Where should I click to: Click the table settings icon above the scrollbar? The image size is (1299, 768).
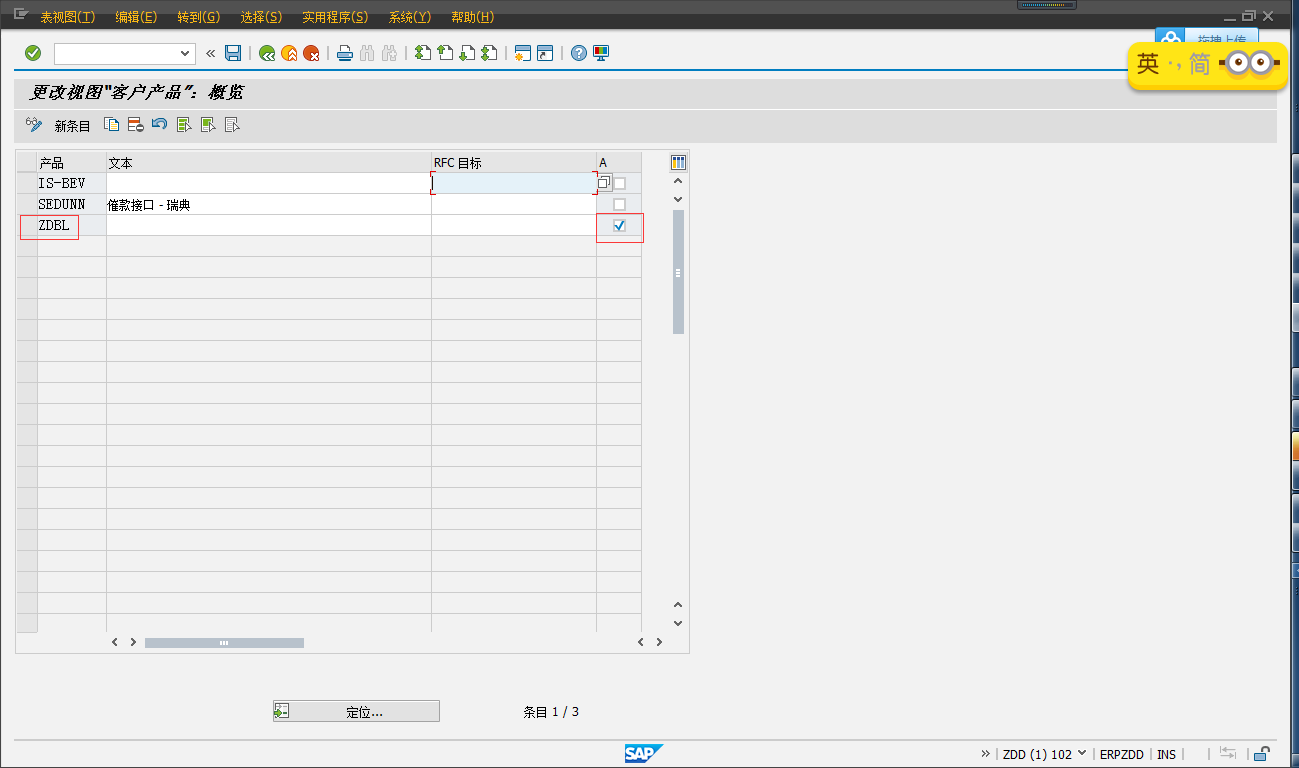pyautogui.click(x=677, y=161)
